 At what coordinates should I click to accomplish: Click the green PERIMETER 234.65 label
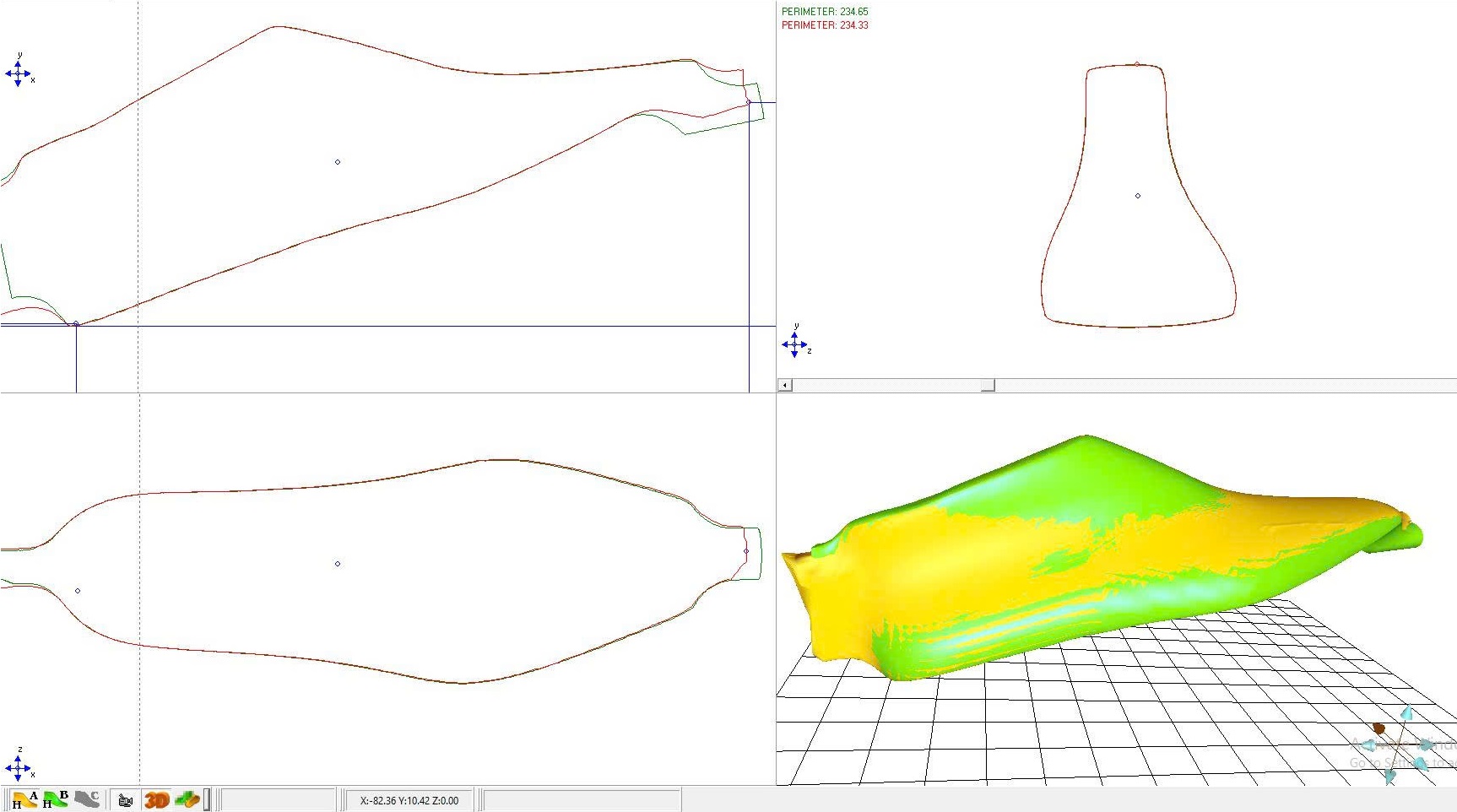(x=824, y=12)
